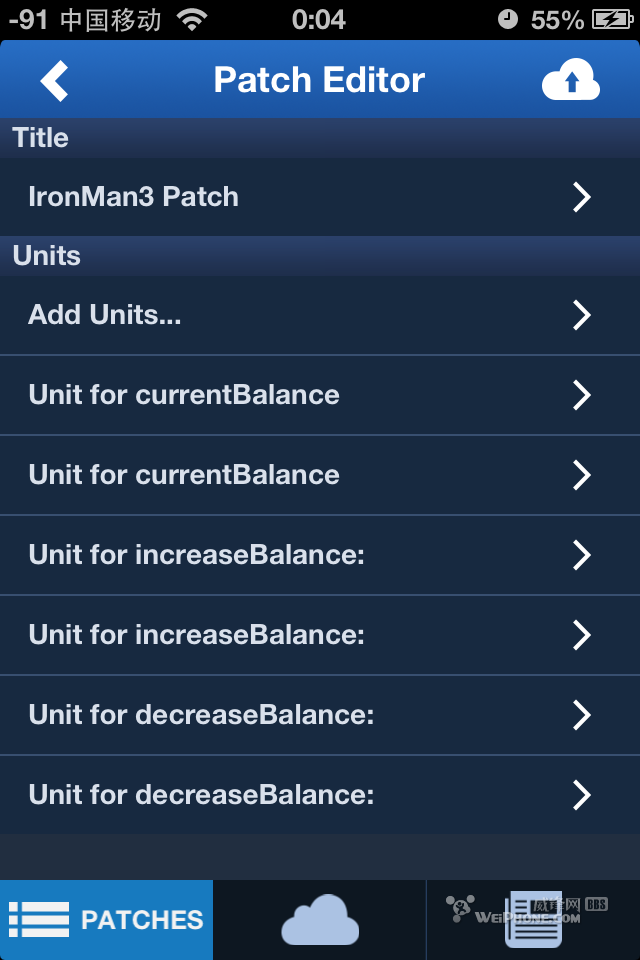Open the second Unit for currentBalance chevron
The image size is (640, 960).
coord(582,475)
